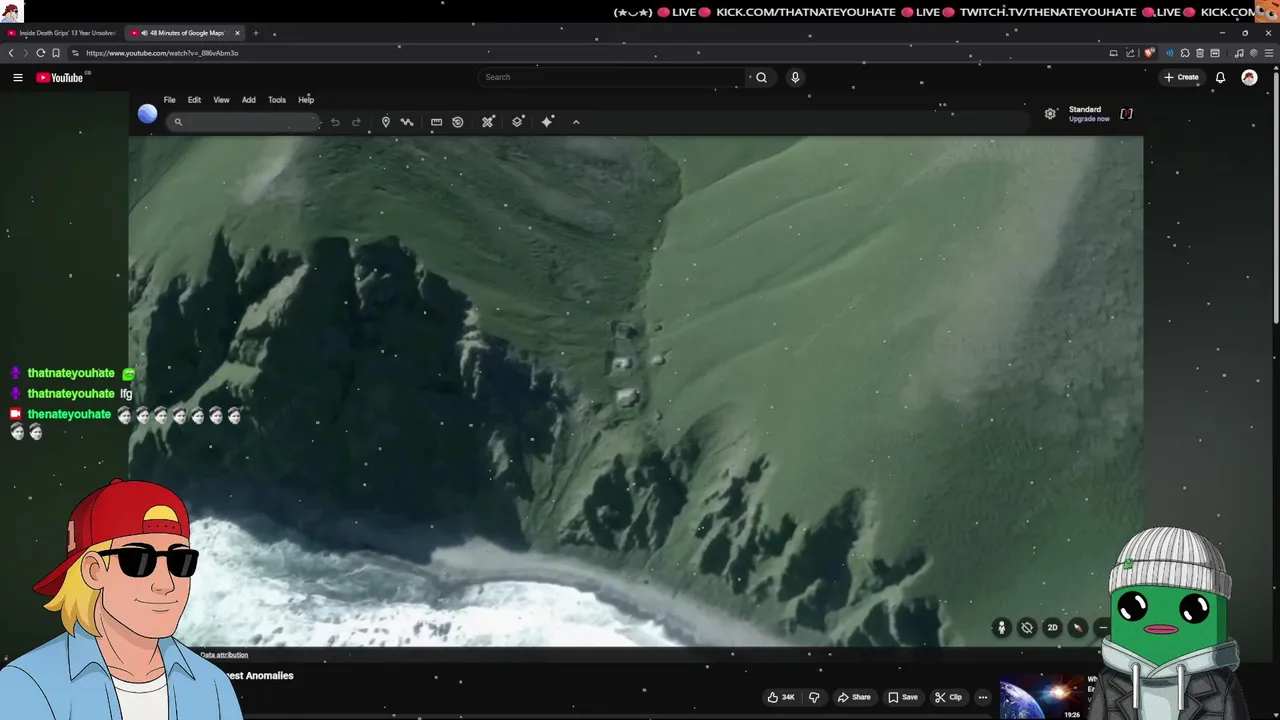Save the video to a playlist
Image resolution: width=1280 pixels, height=720 pixels.
click(903, 697)
